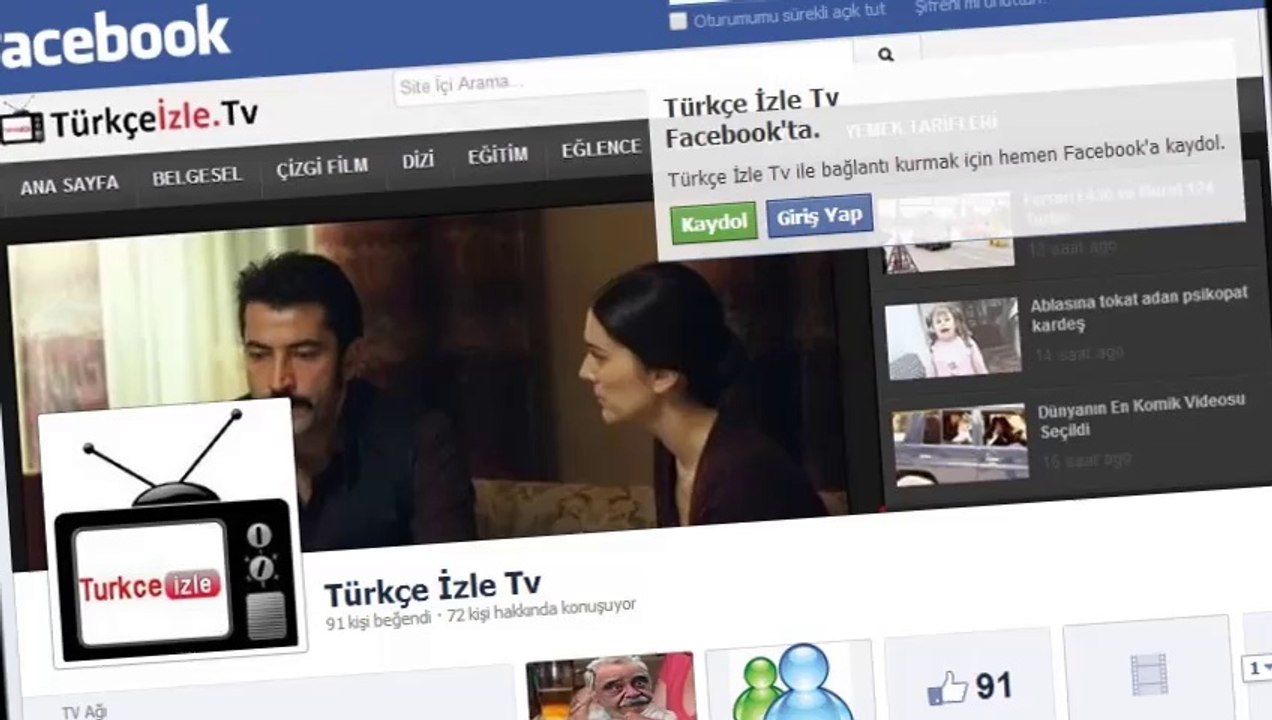Click the thumbs-up 91 likes tile
Viewport: 1272px width, 720px height.
969,684
